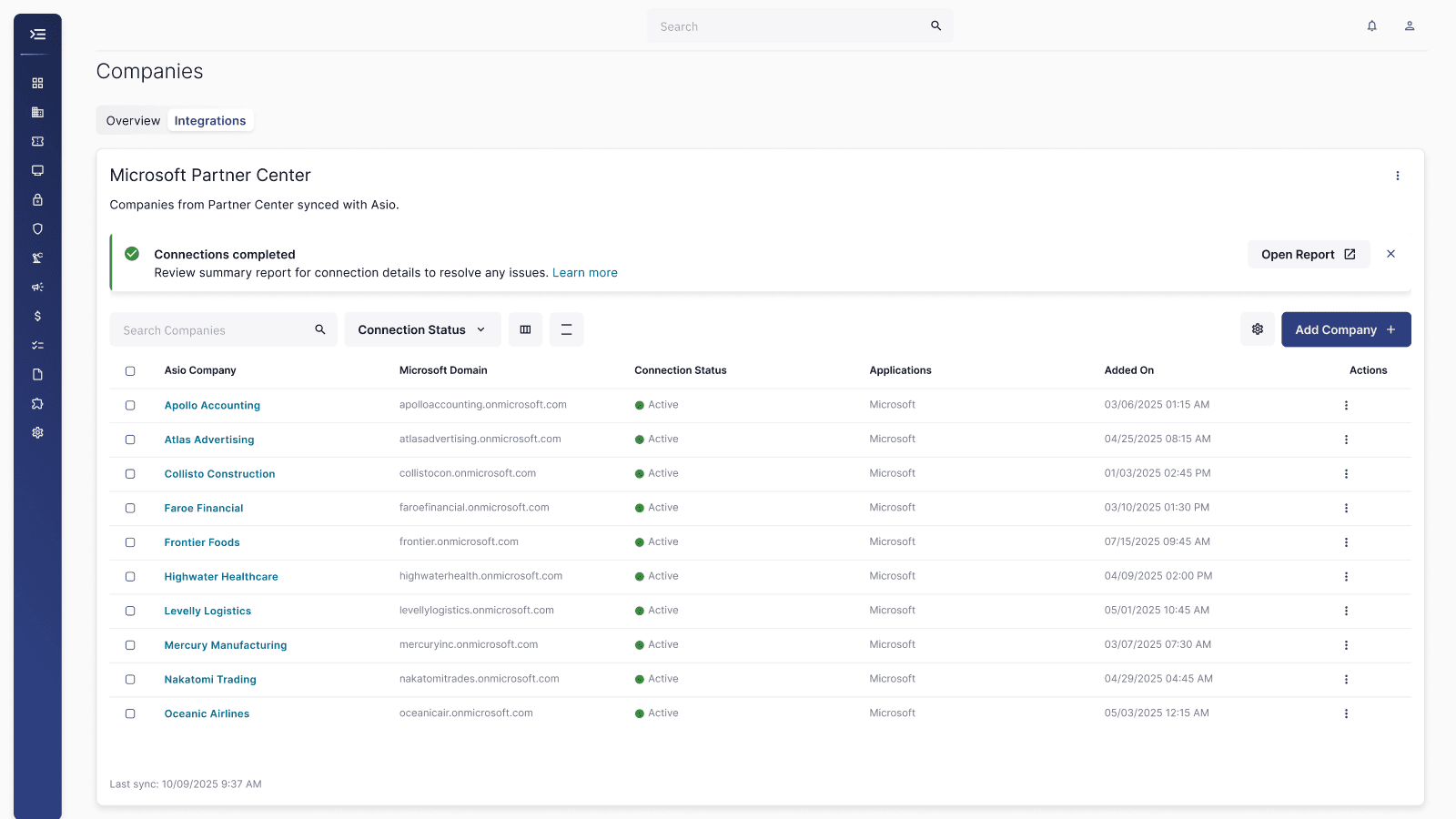Image resolution: width=1456 pixels, height=819 pixels.
Task: Open the robotic arm automation icon in sidebar
Action: click(37, 258)
